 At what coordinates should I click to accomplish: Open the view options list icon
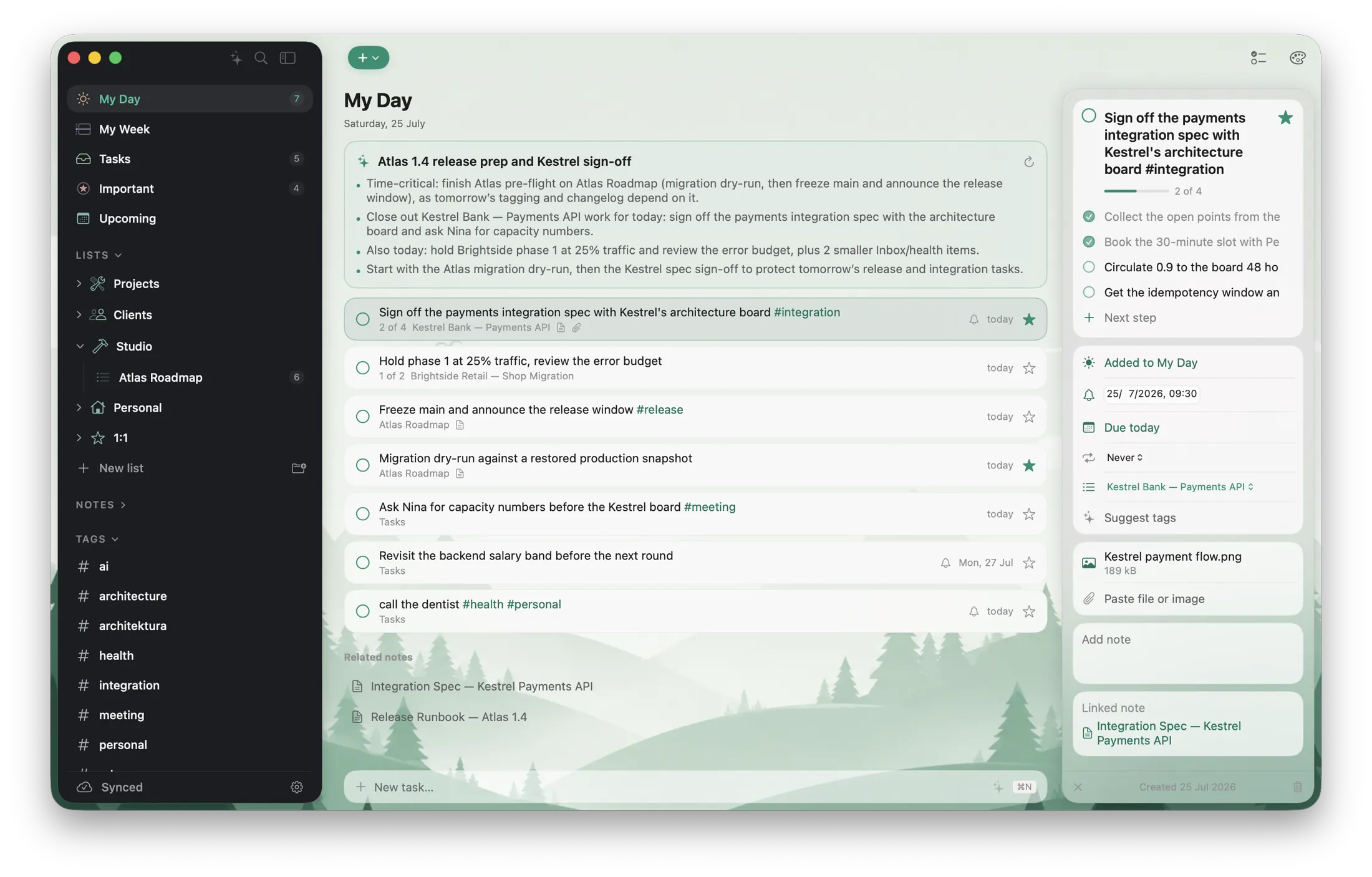(1258, 58)
